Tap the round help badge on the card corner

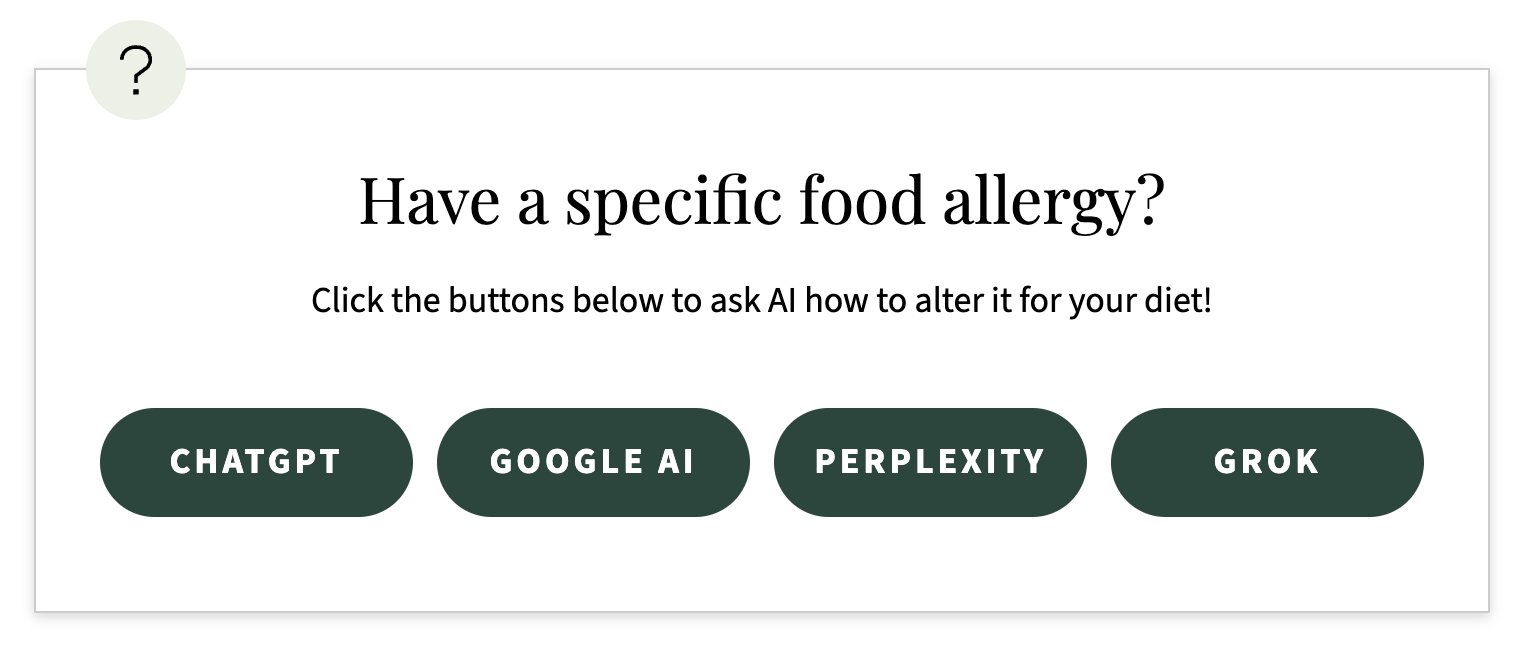point(136,71)
